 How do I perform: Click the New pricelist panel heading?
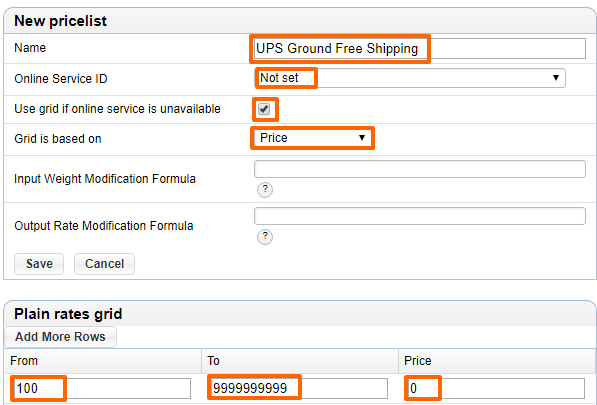[61, 21]
